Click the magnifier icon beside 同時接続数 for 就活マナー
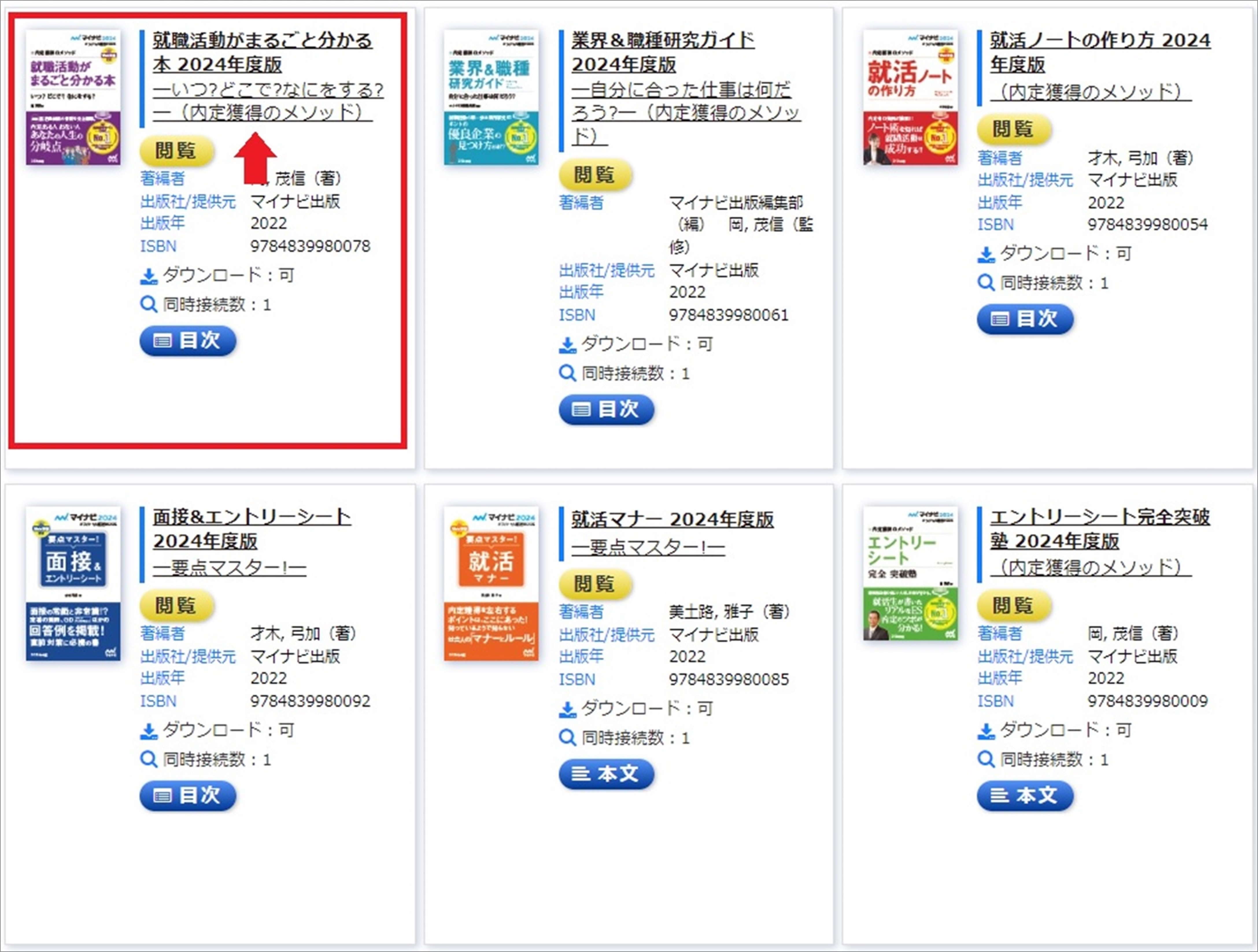The width and height of the screenshot is (1258, 952). click(x=568, y=738)
